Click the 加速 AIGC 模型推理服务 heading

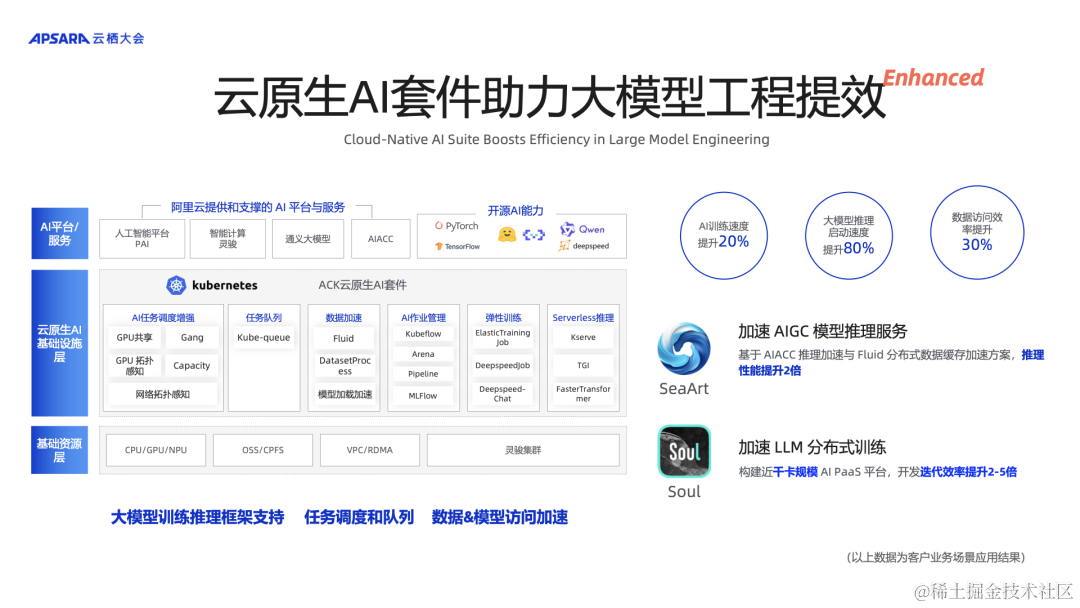[822, 331]
